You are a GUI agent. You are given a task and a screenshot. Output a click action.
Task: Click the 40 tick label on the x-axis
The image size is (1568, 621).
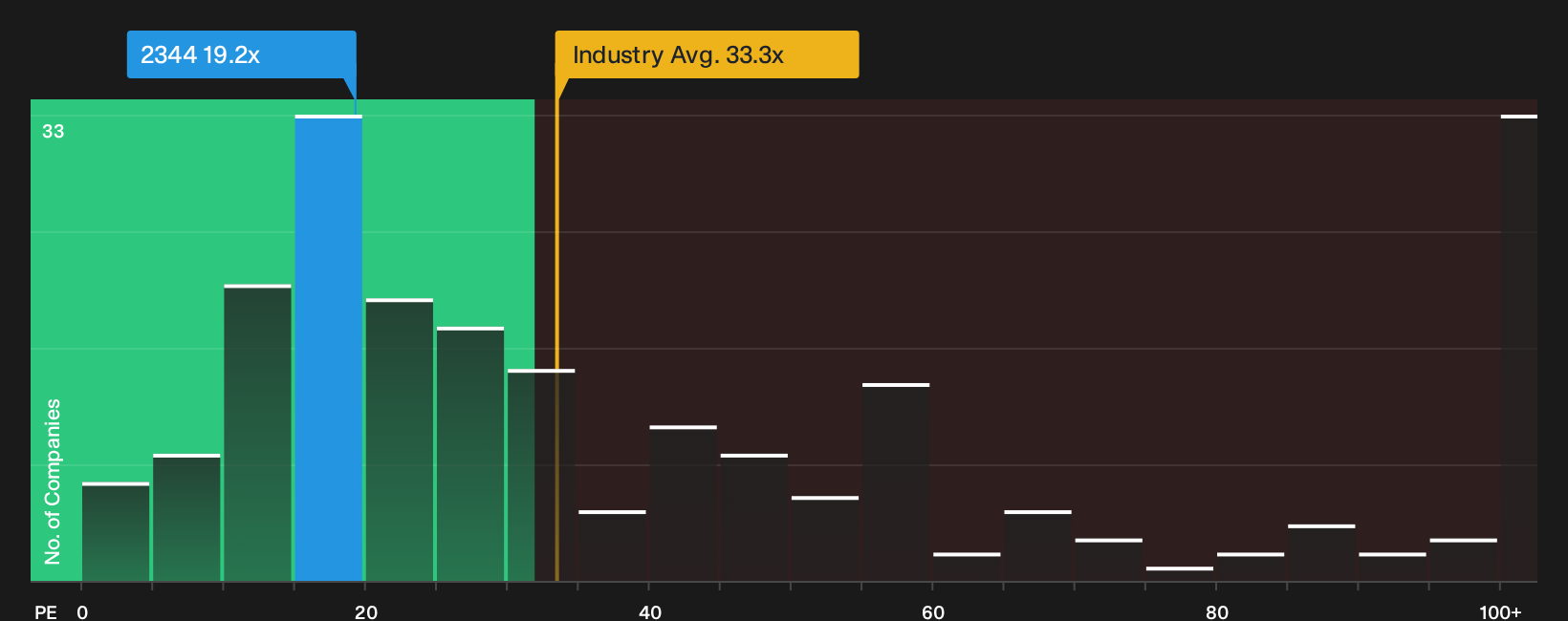pyautogui.click(x=650, y=612)
